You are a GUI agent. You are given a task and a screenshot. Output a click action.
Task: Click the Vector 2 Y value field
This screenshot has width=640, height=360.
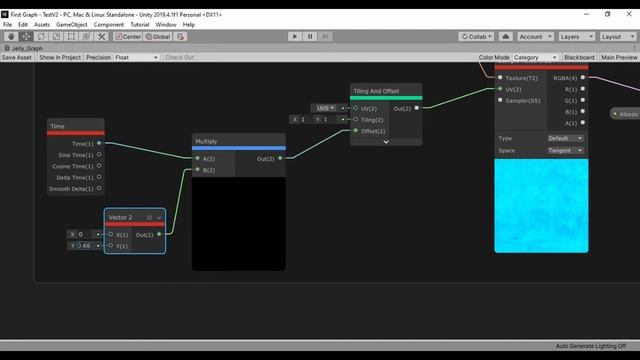click(x=84, y=246)
